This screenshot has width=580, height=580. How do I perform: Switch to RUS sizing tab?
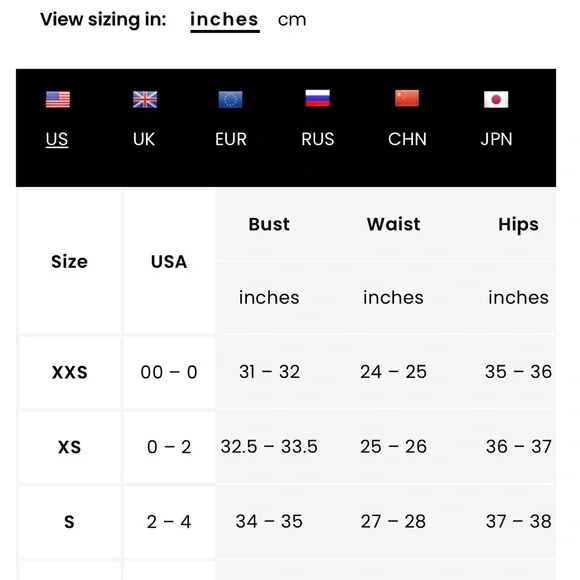(x=317, y=139)
